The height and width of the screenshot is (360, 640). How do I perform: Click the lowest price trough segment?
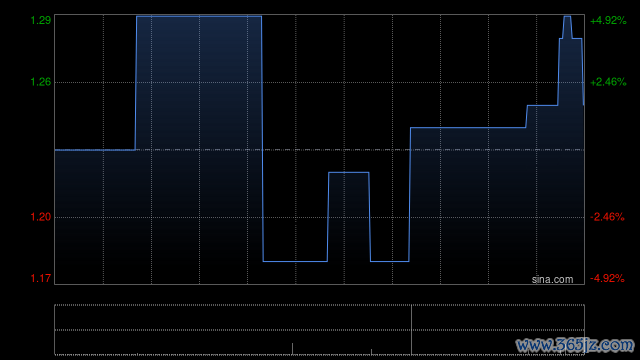point(295,261)
